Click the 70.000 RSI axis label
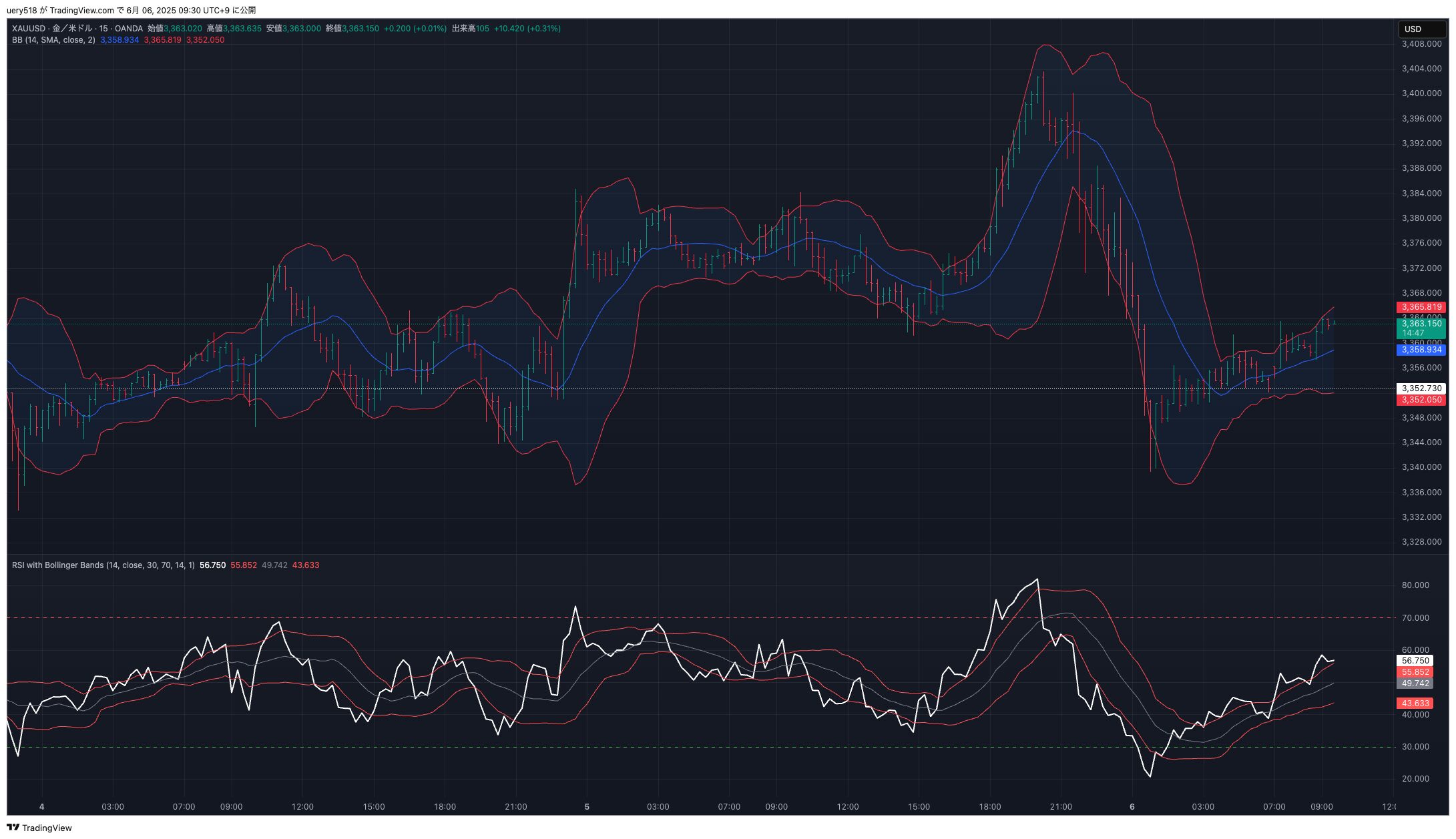Viewport: 1456px width, 839px height. 1415,618
